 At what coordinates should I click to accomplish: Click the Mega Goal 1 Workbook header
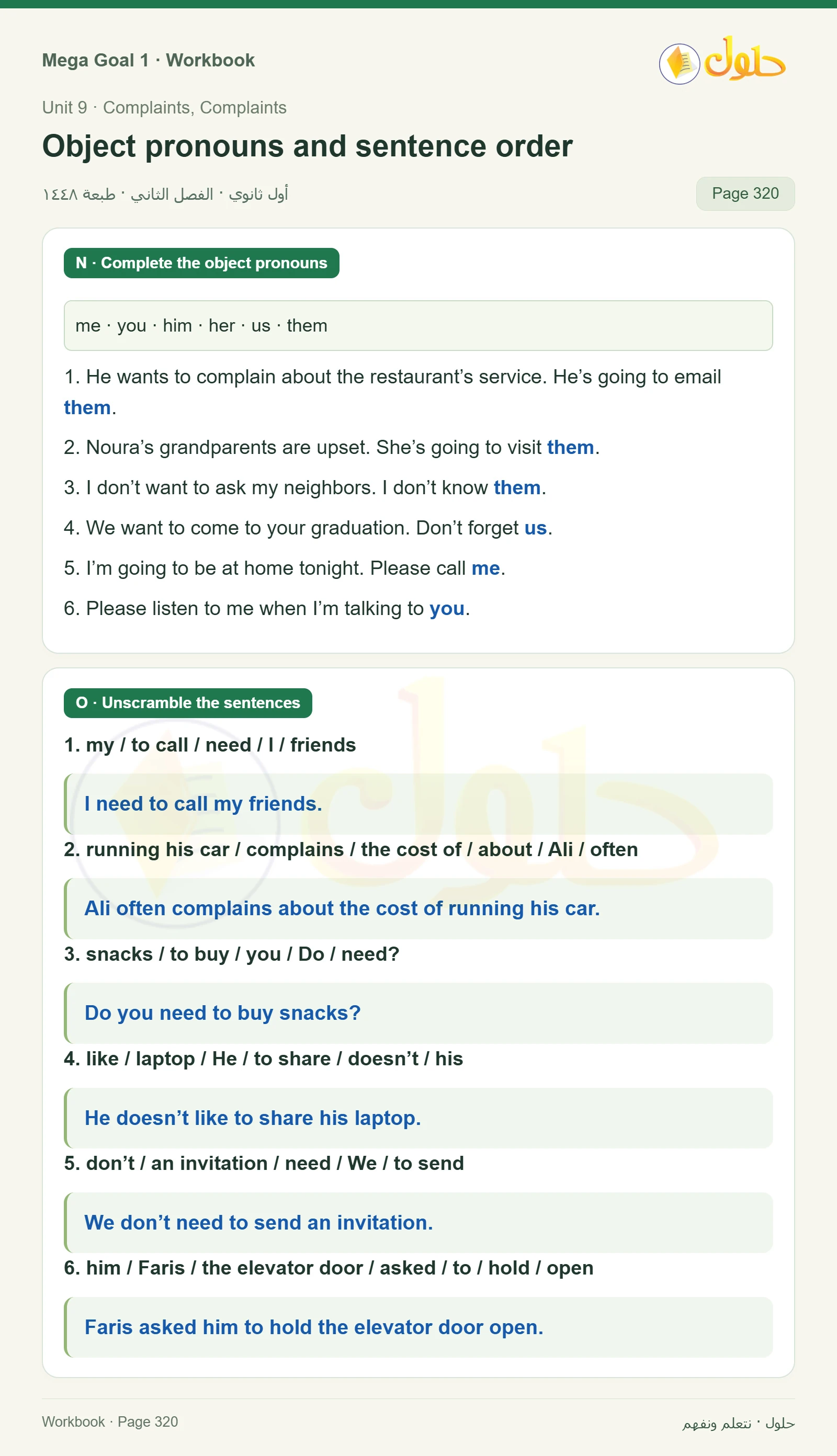pyautogui.click(x=149, y=60)
